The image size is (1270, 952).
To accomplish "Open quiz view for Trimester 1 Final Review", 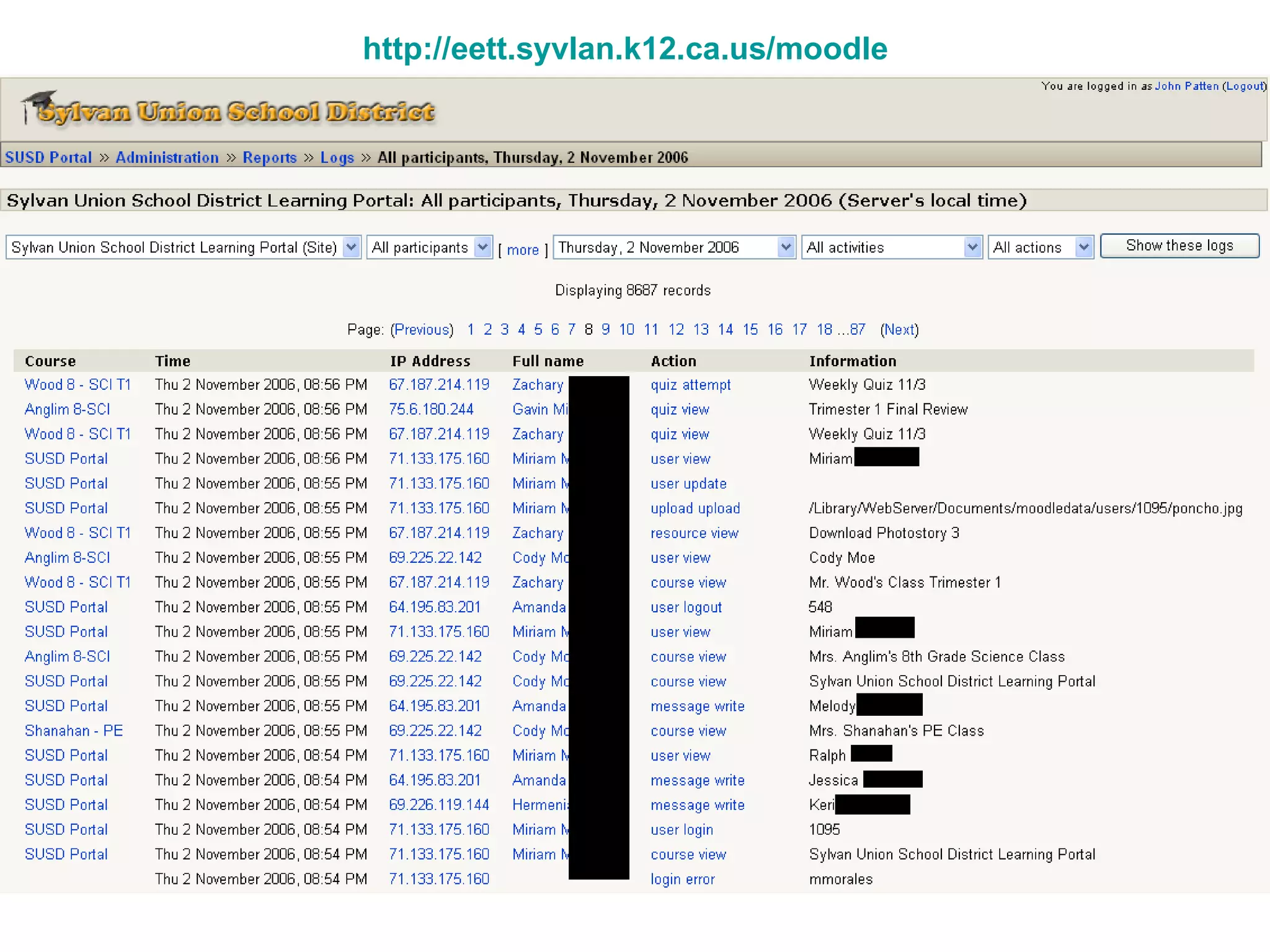I will pos(680,410).
